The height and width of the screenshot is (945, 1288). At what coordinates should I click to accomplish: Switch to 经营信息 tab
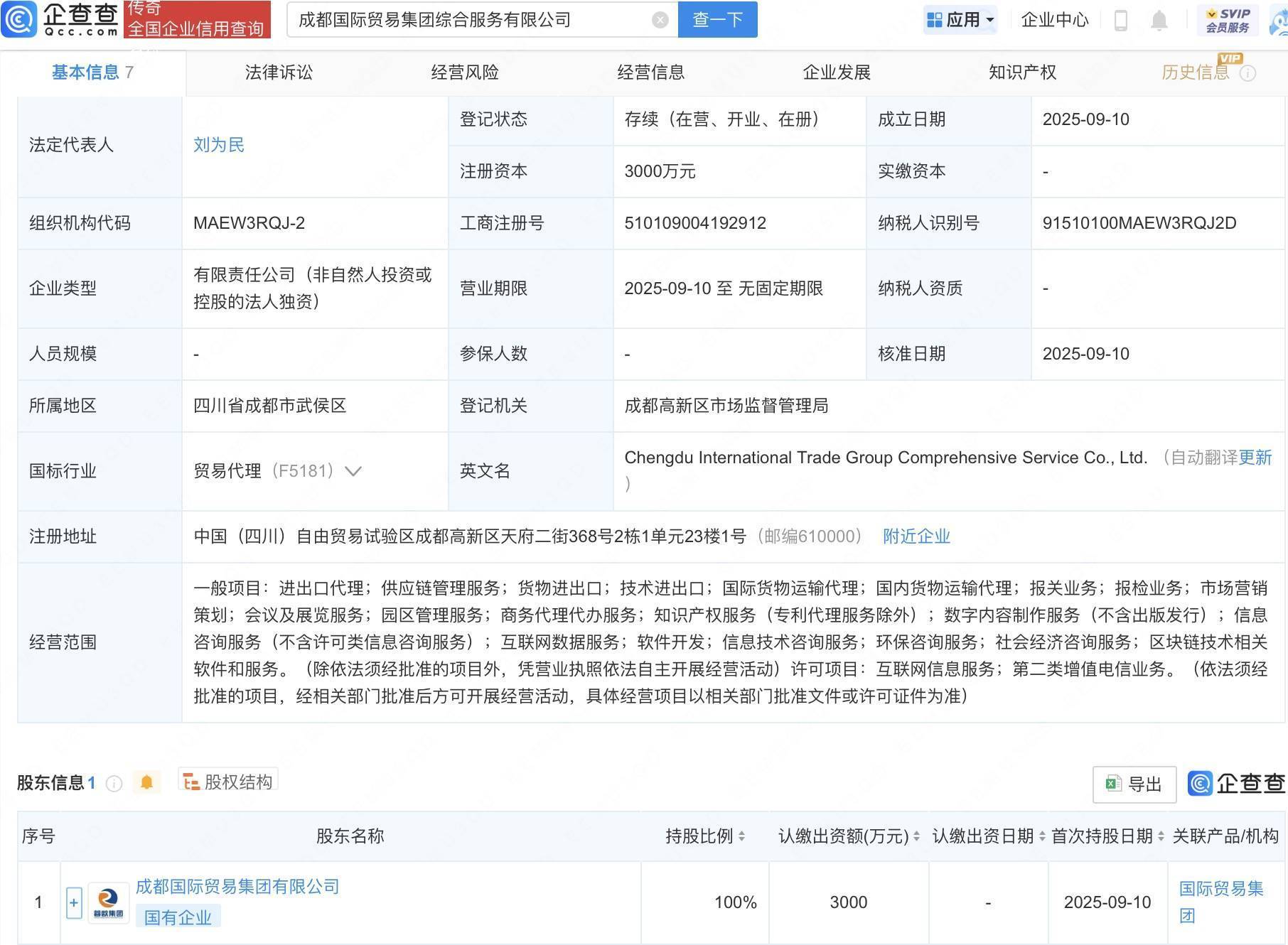[x=650, y=72]
